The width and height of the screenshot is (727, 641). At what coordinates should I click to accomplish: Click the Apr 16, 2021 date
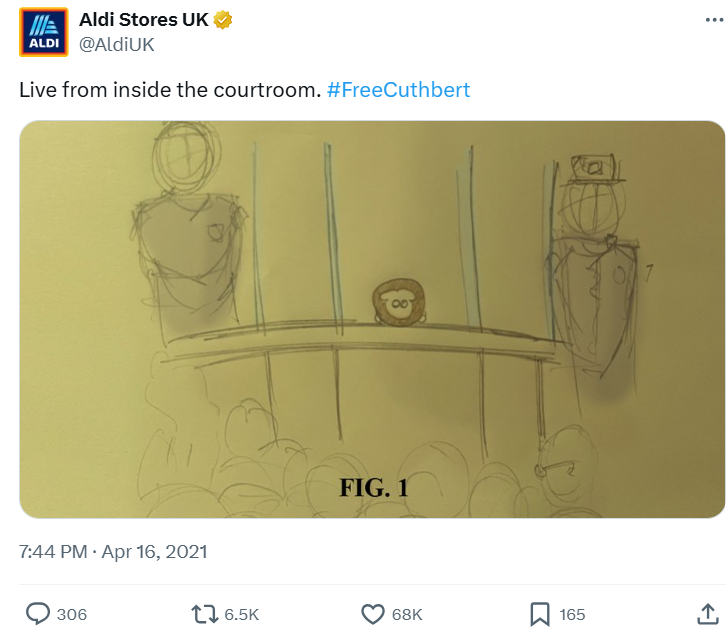coord(154,552)
